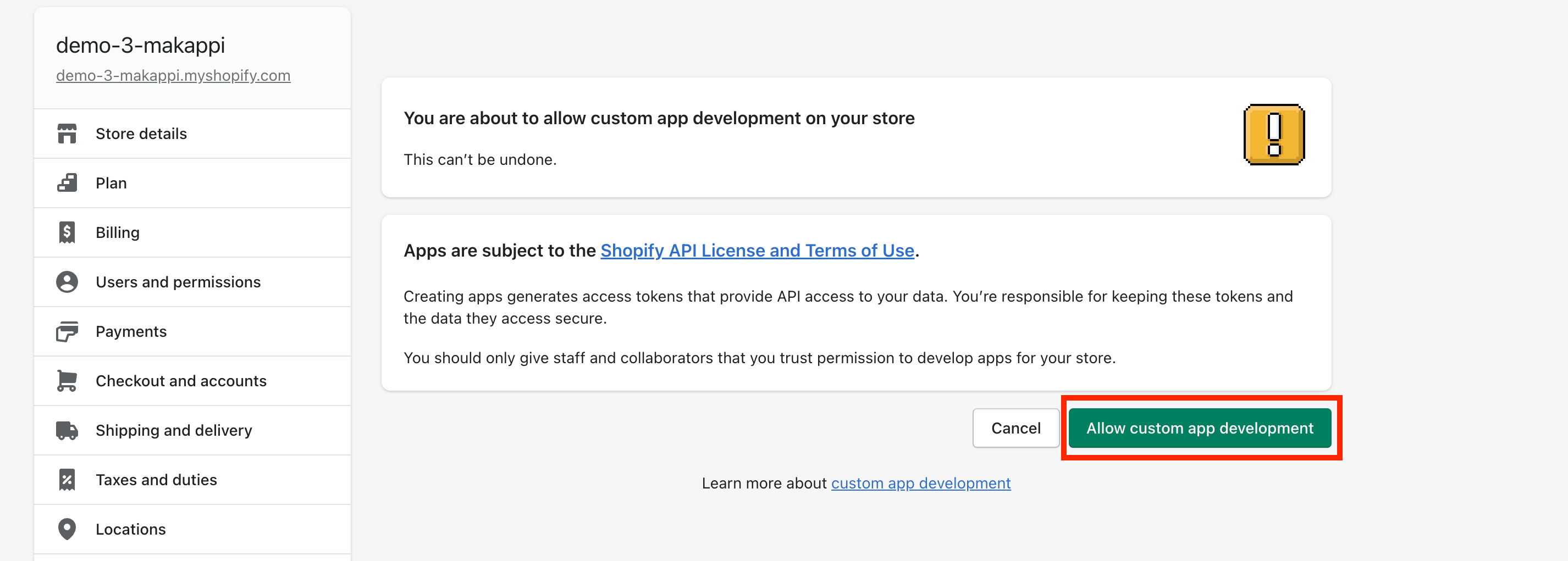
Task: Click the Users and permissions avatar icon
Action: coord(67,282)
